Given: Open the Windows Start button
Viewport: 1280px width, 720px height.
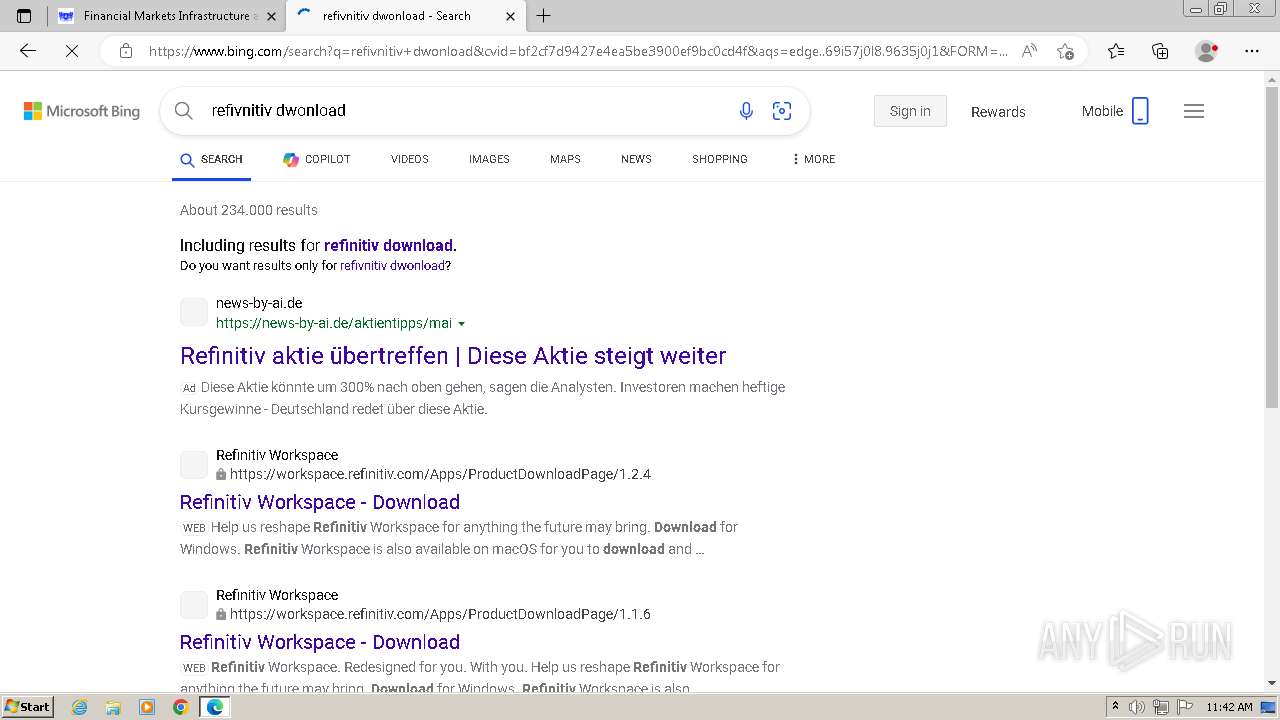Looking at the screenshot, I should (x=28, y=706).
